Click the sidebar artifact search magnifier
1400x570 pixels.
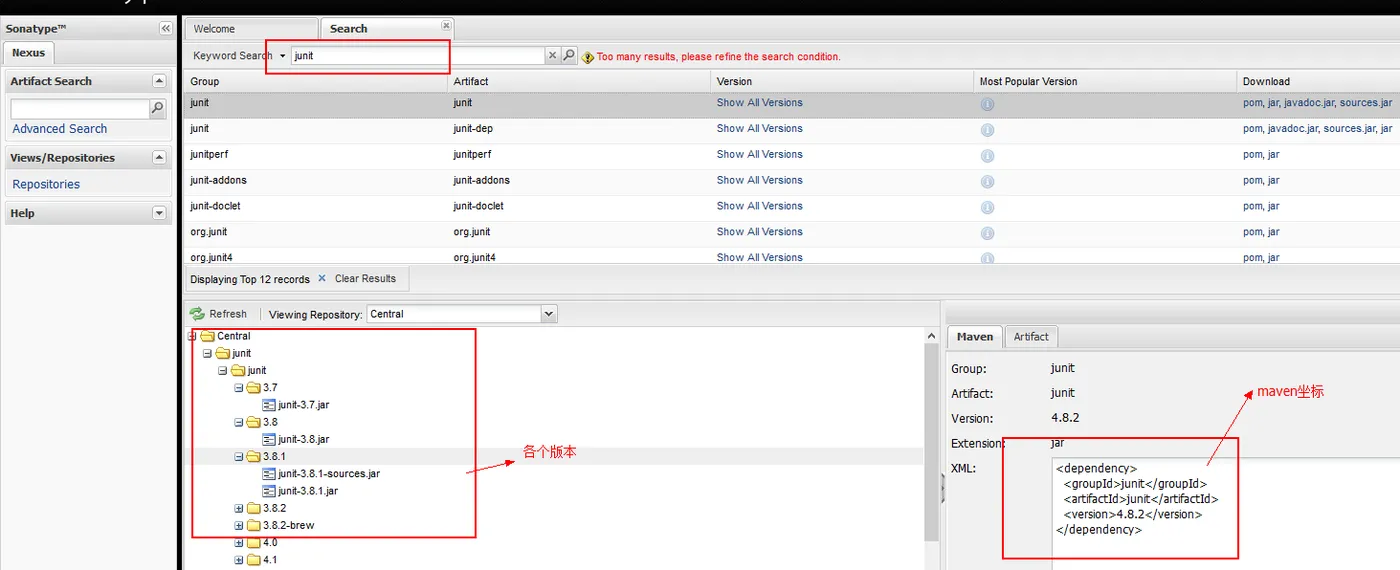pyautogui.click(x=157, y=108)
